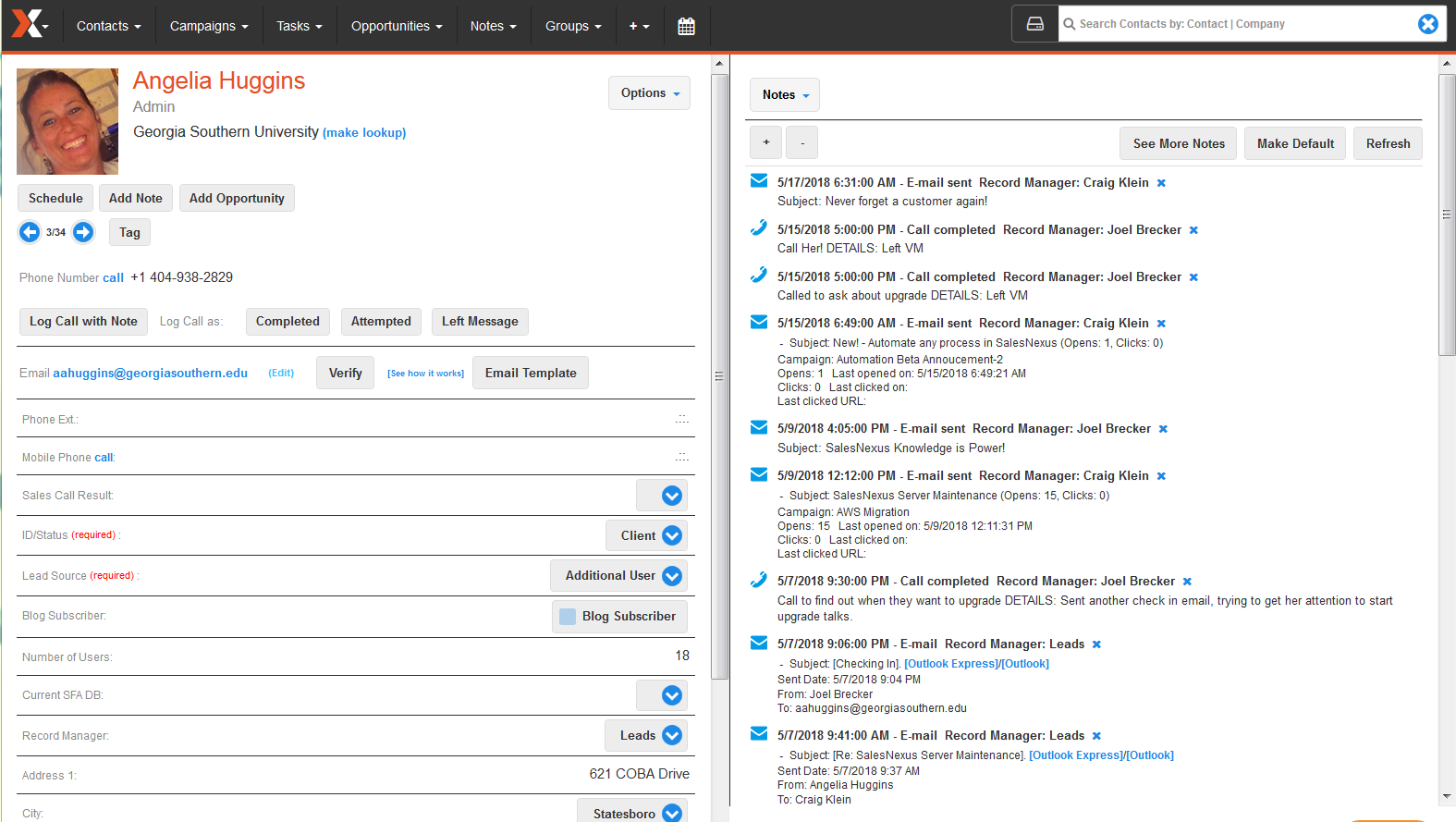Viewport: 1456px width, 822px height.
Task: Open the Opportunities menu
Action: [397, 26]
